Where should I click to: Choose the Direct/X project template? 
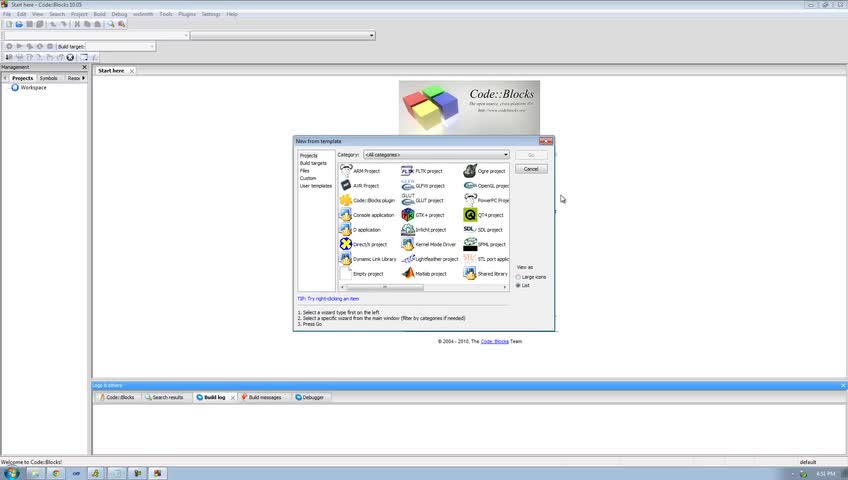pos(363,244)
